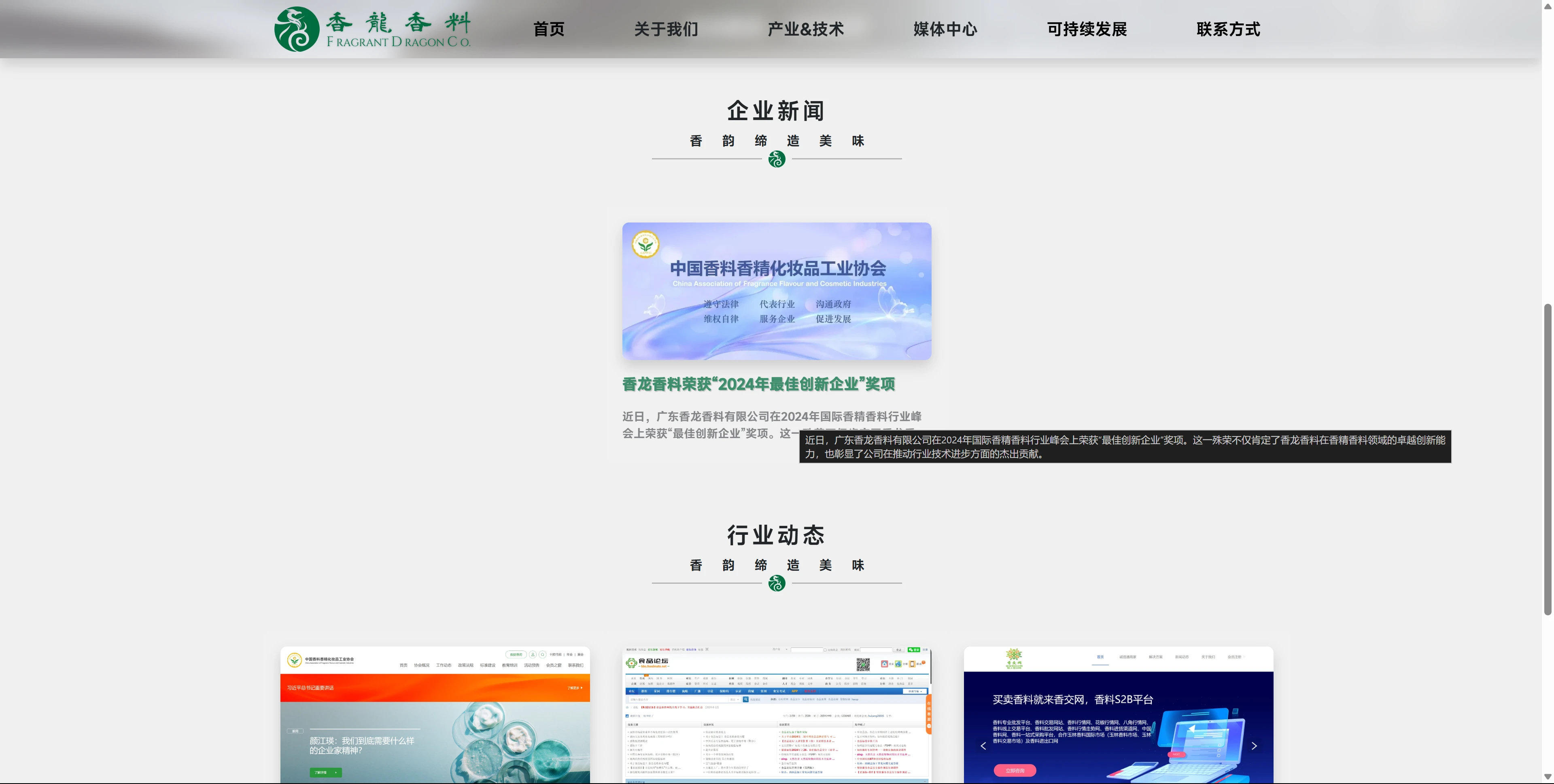This screenshot has width=1554, height=784.
Task: Open the 产业&技术 navigation menu
Action: pyautogui.click(x=805, y=29)
